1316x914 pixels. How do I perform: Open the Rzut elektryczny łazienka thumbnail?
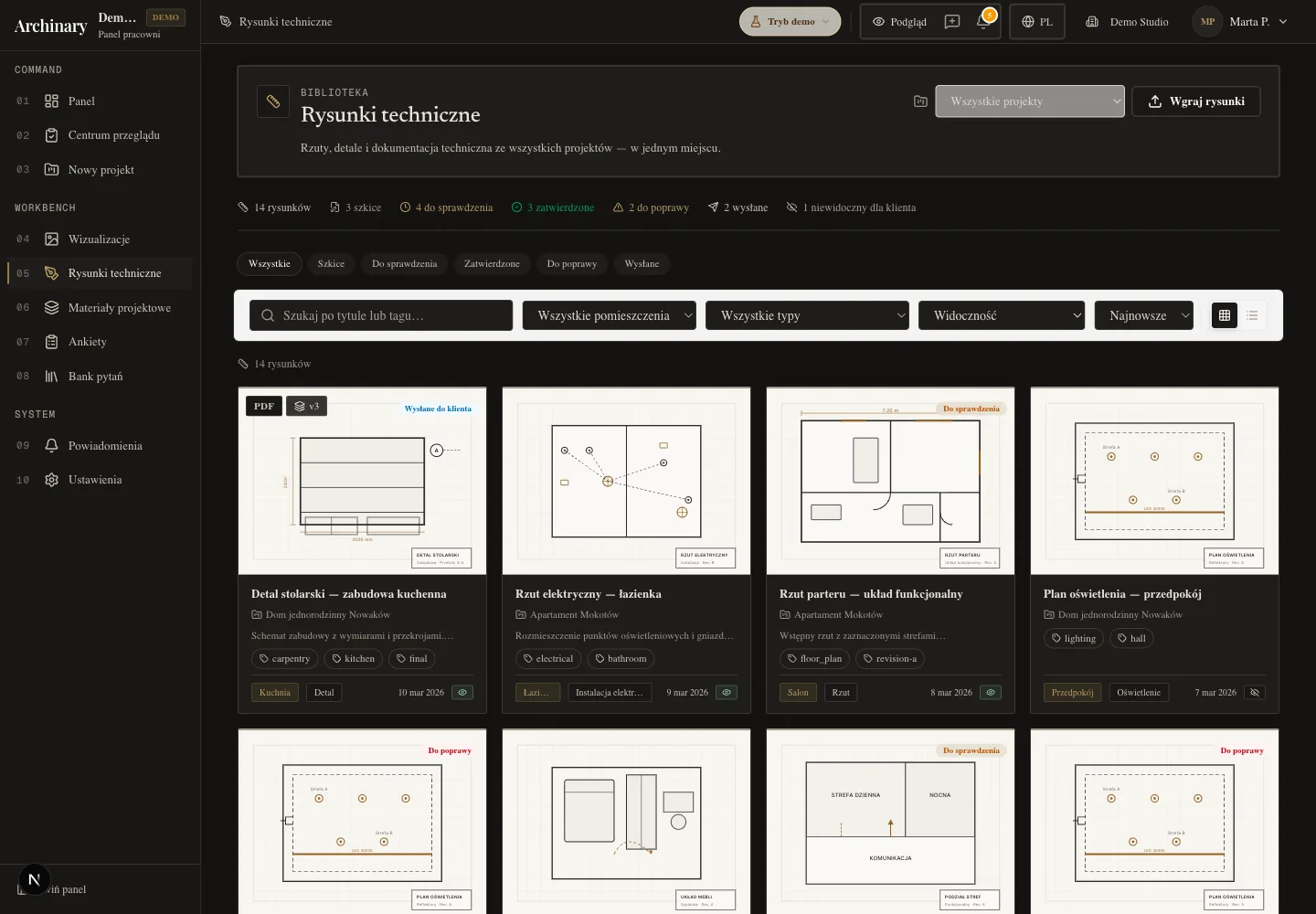(x=626, y=481)
